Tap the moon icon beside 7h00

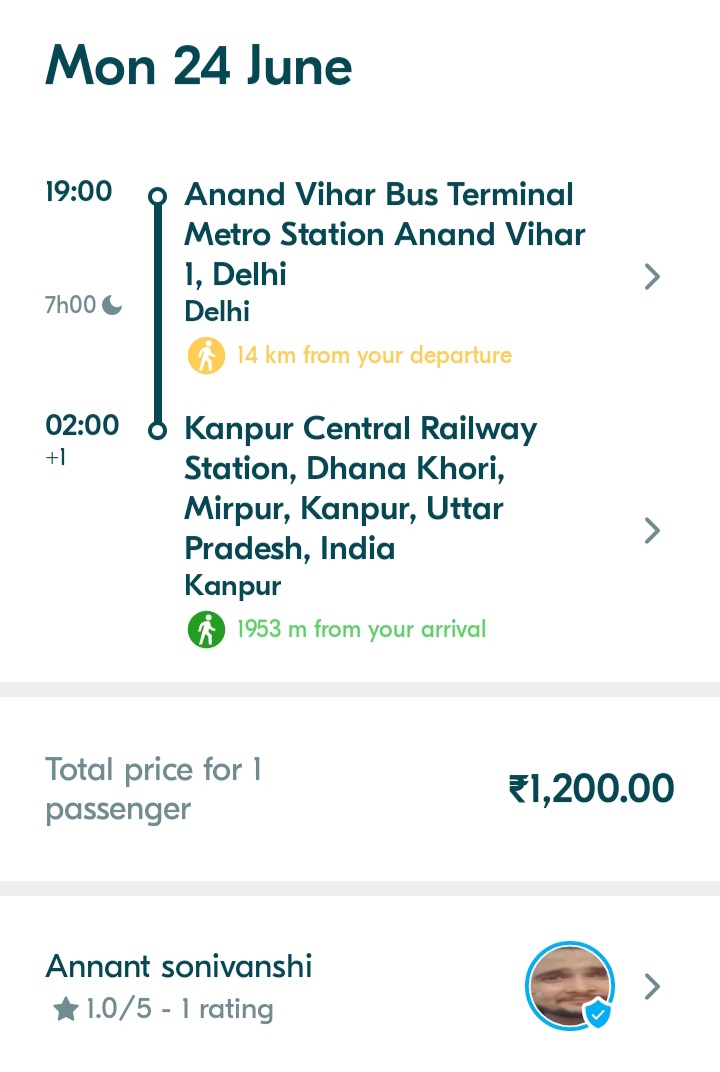(x=112, y=305)
